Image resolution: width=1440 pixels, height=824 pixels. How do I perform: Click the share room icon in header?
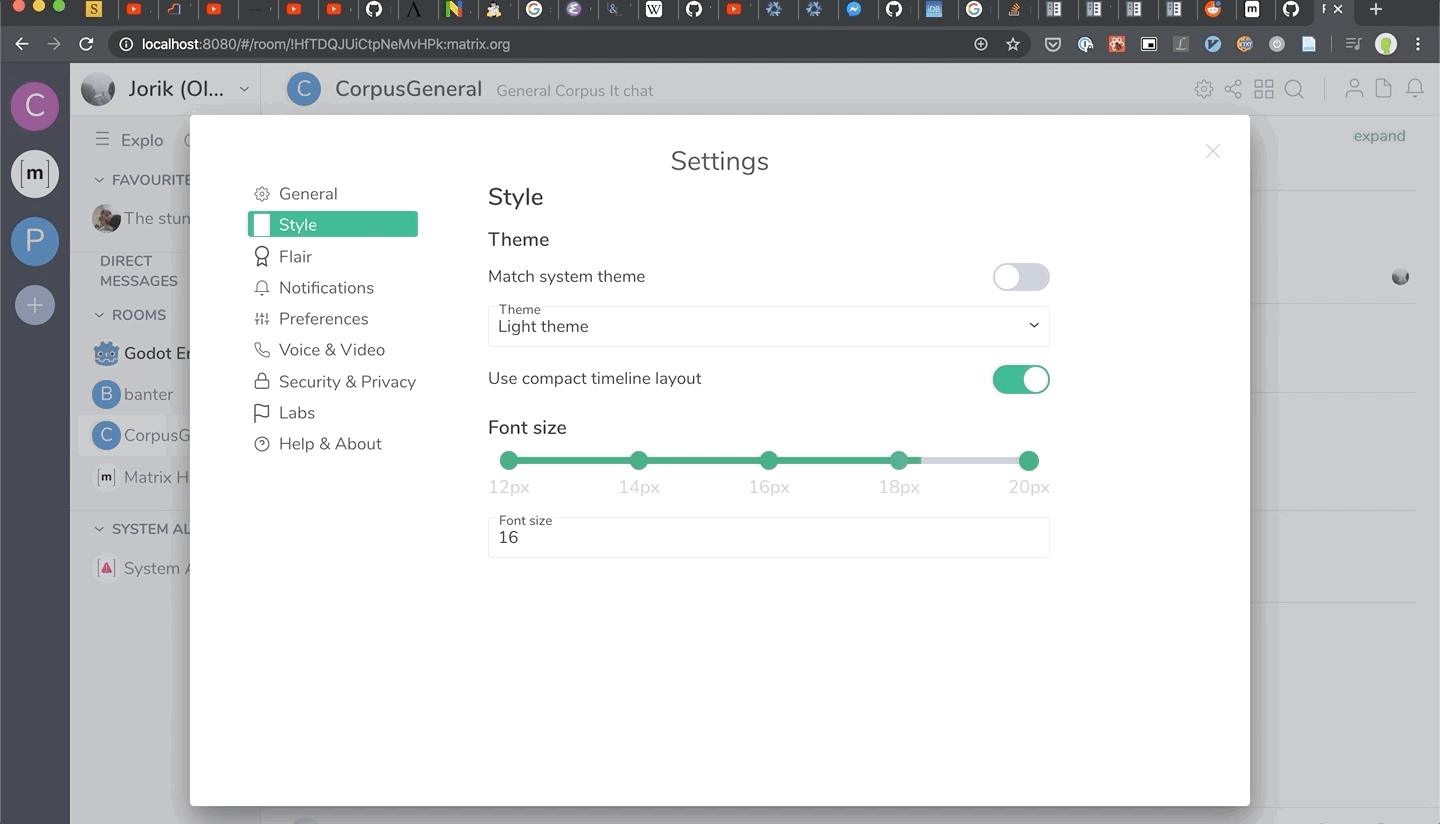1233,89
